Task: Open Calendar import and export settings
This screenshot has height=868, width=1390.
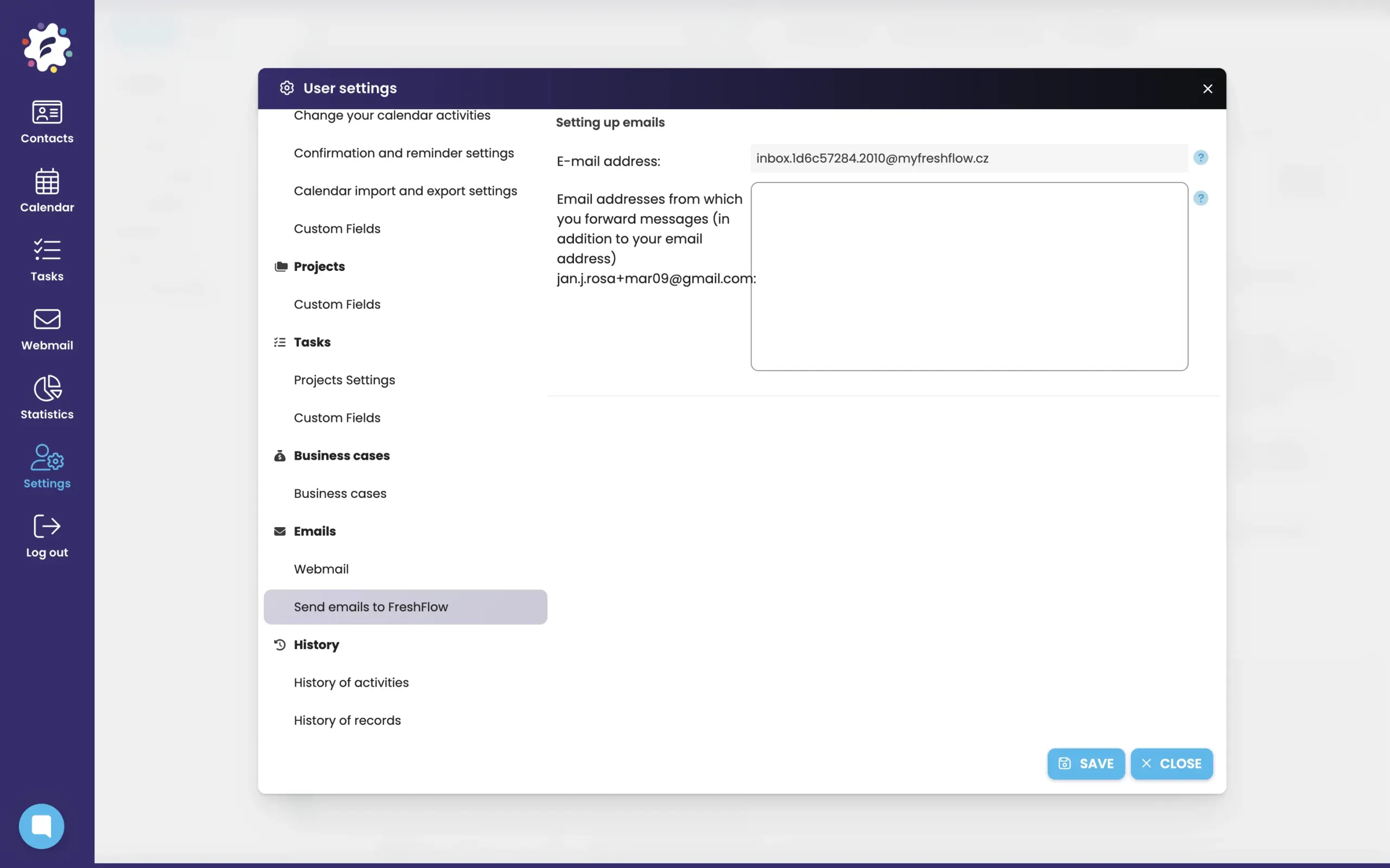Action: [x=406, y=191]
